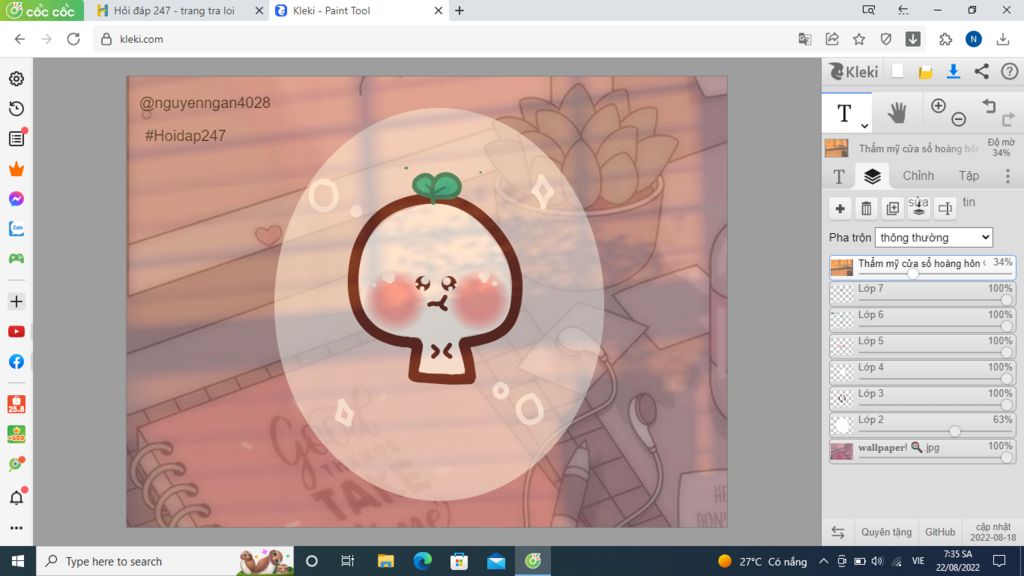Duplicate the selected layer
The image size is (1024, 576).
(x=892, y=208)
